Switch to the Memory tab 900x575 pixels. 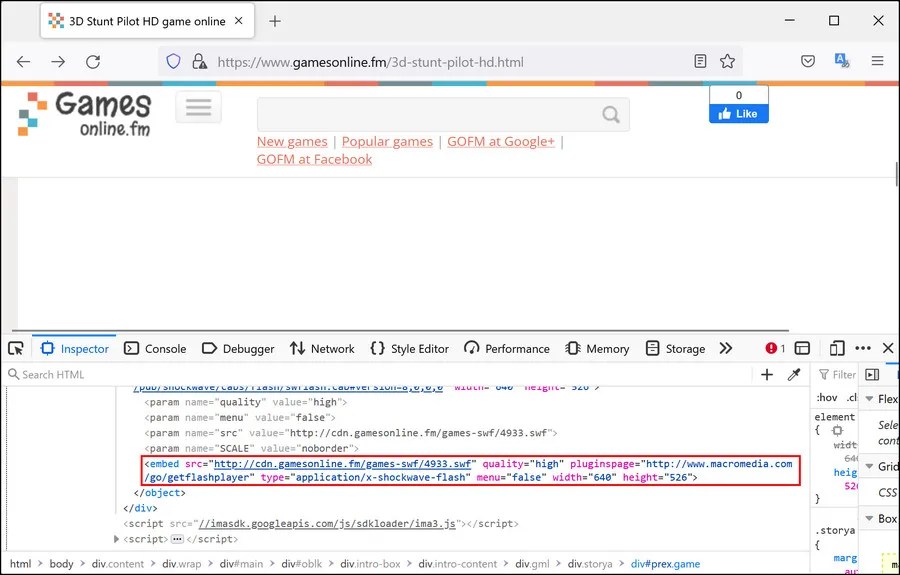pos(597,348)
